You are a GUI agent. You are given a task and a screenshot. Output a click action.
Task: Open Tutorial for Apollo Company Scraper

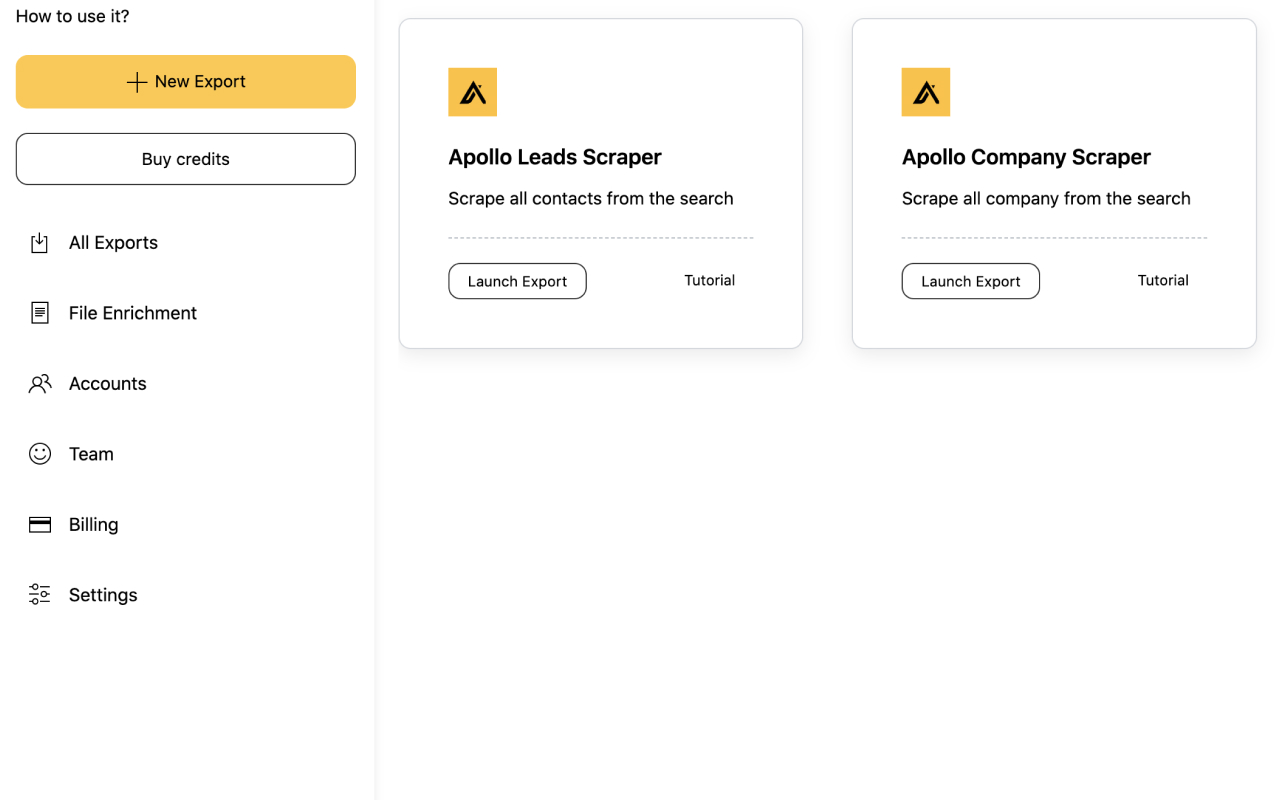1163,280
